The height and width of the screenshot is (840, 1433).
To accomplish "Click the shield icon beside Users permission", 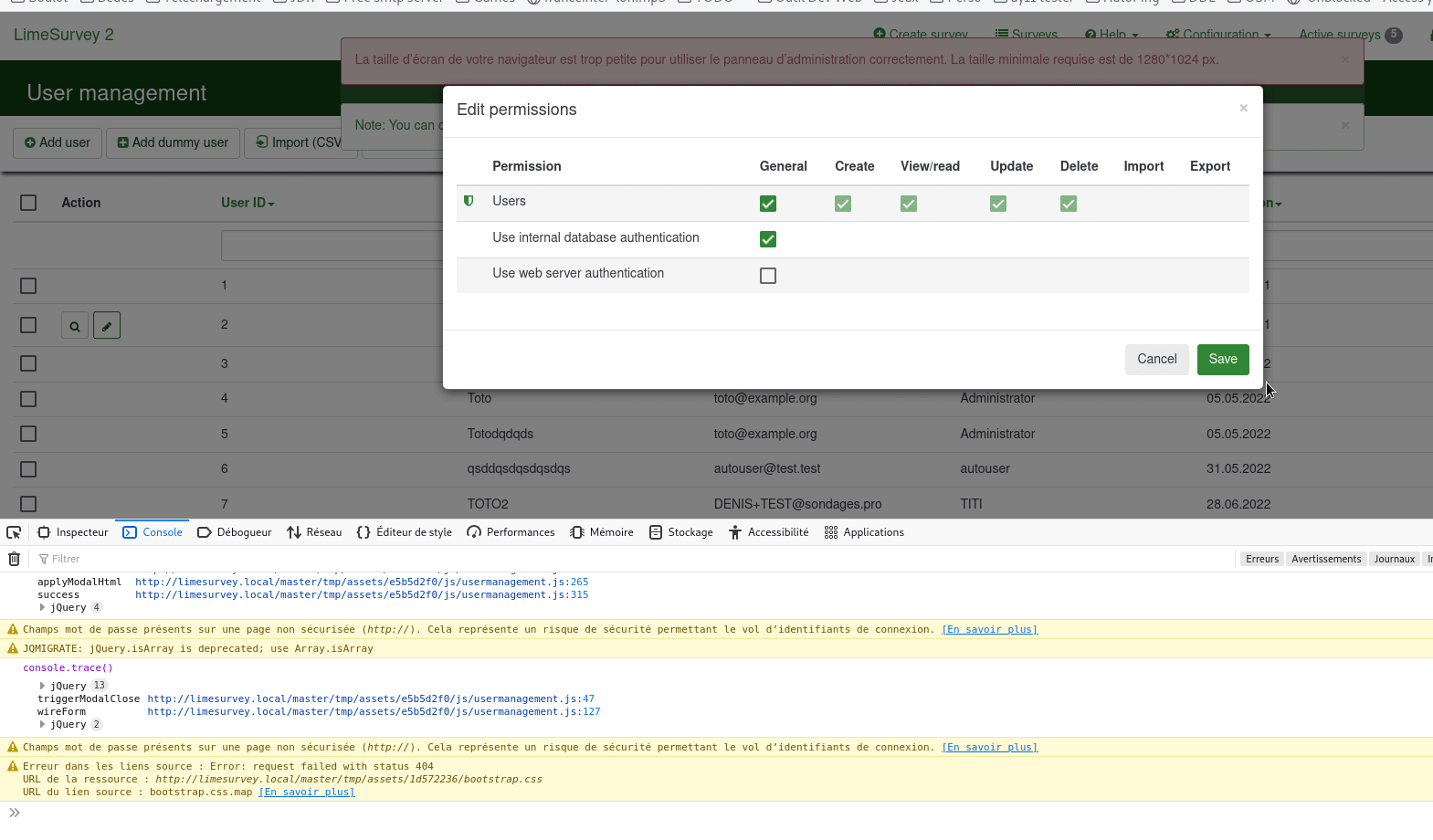I will [469, 201].
